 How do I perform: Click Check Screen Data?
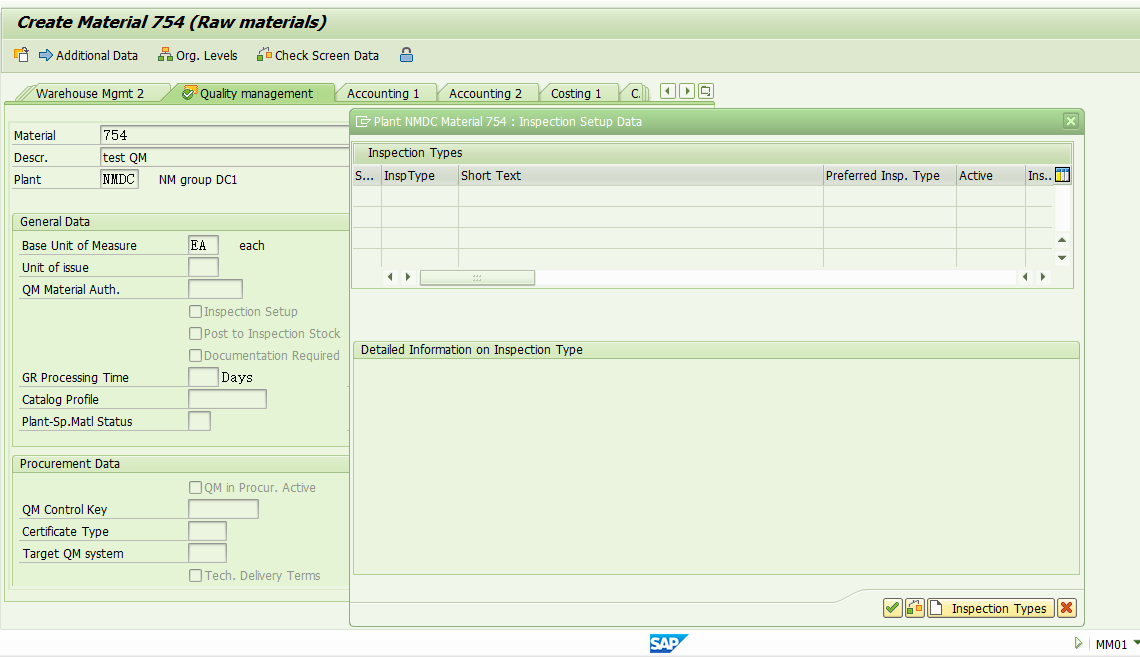pyautogui.click(x=318, y=55)
